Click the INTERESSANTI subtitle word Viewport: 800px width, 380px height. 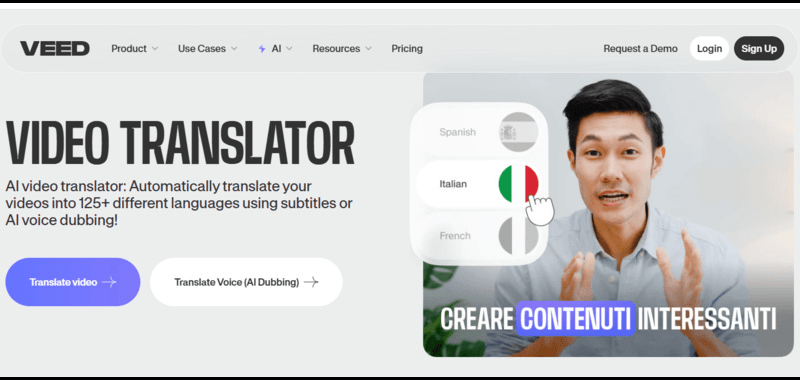pos(707,319)
